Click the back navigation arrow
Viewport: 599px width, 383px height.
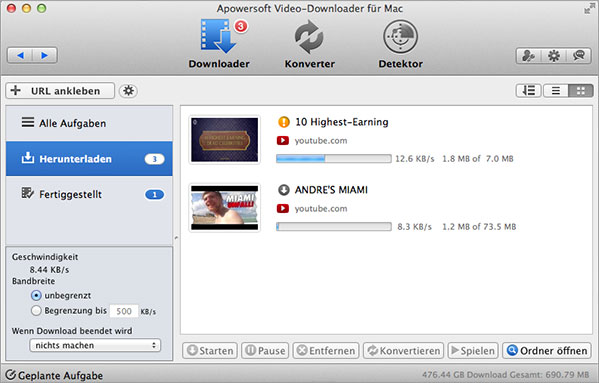20,55
